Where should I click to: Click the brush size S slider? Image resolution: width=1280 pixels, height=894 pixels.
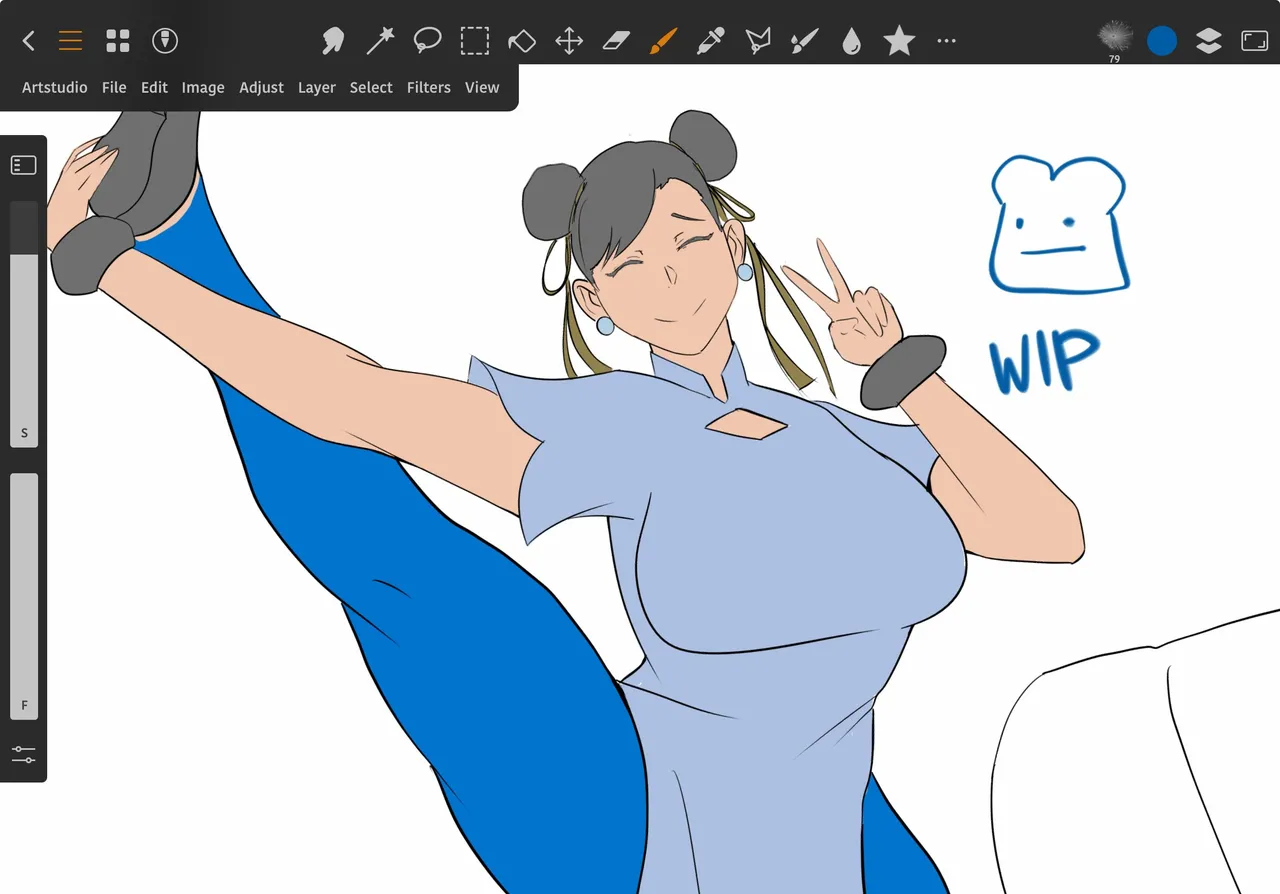coord(24,320)
